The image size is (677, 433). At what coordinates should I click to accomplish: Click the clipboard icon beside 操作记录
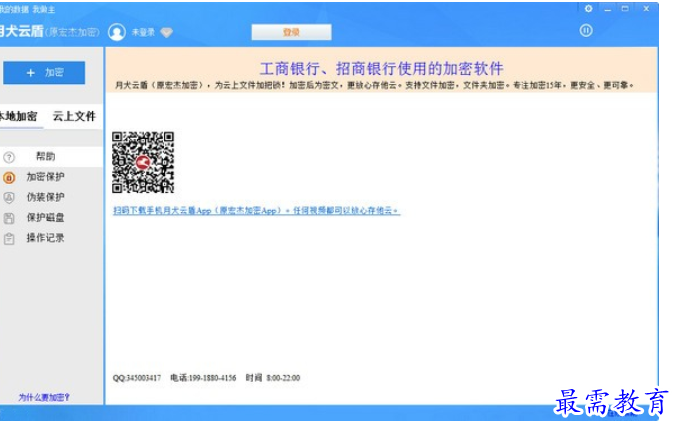9,238
